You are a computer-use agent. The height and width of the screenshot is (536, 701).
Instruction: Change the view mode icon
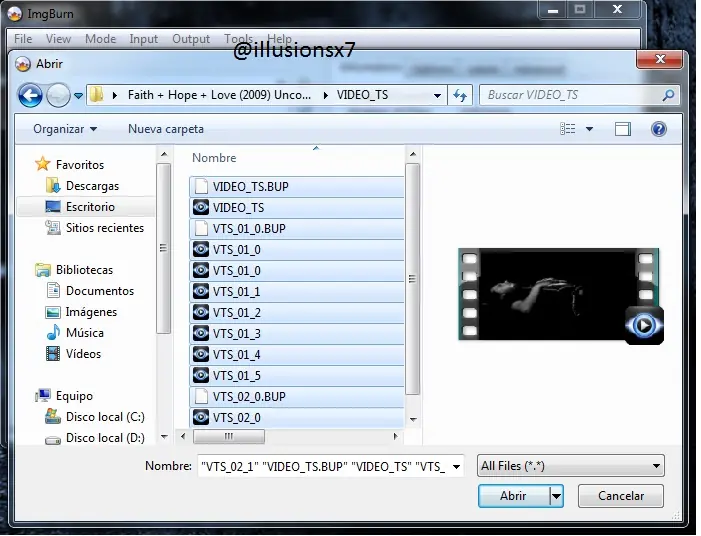point(567,129)
